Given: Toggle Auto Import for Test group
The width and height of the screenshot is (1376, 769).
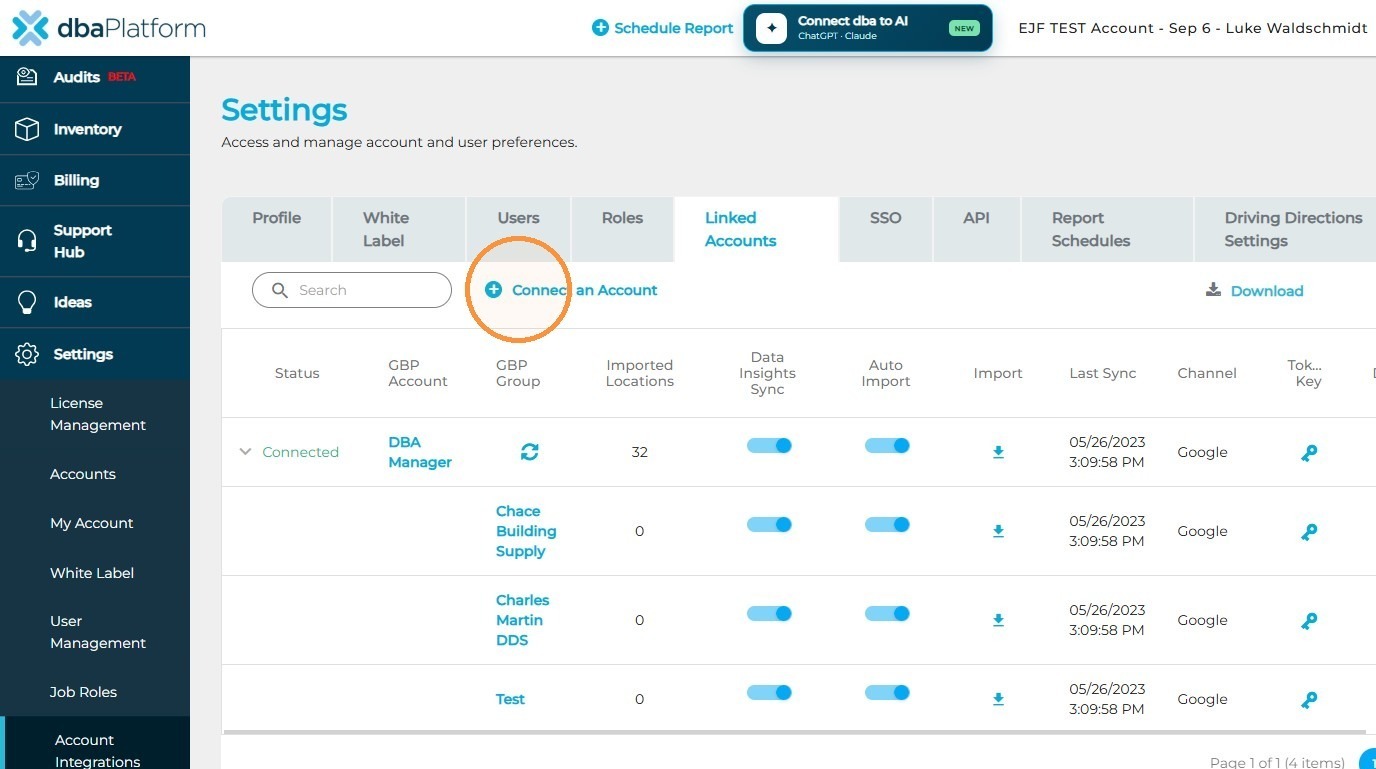Looking at the screenshot, I should (x=887, y=693).
